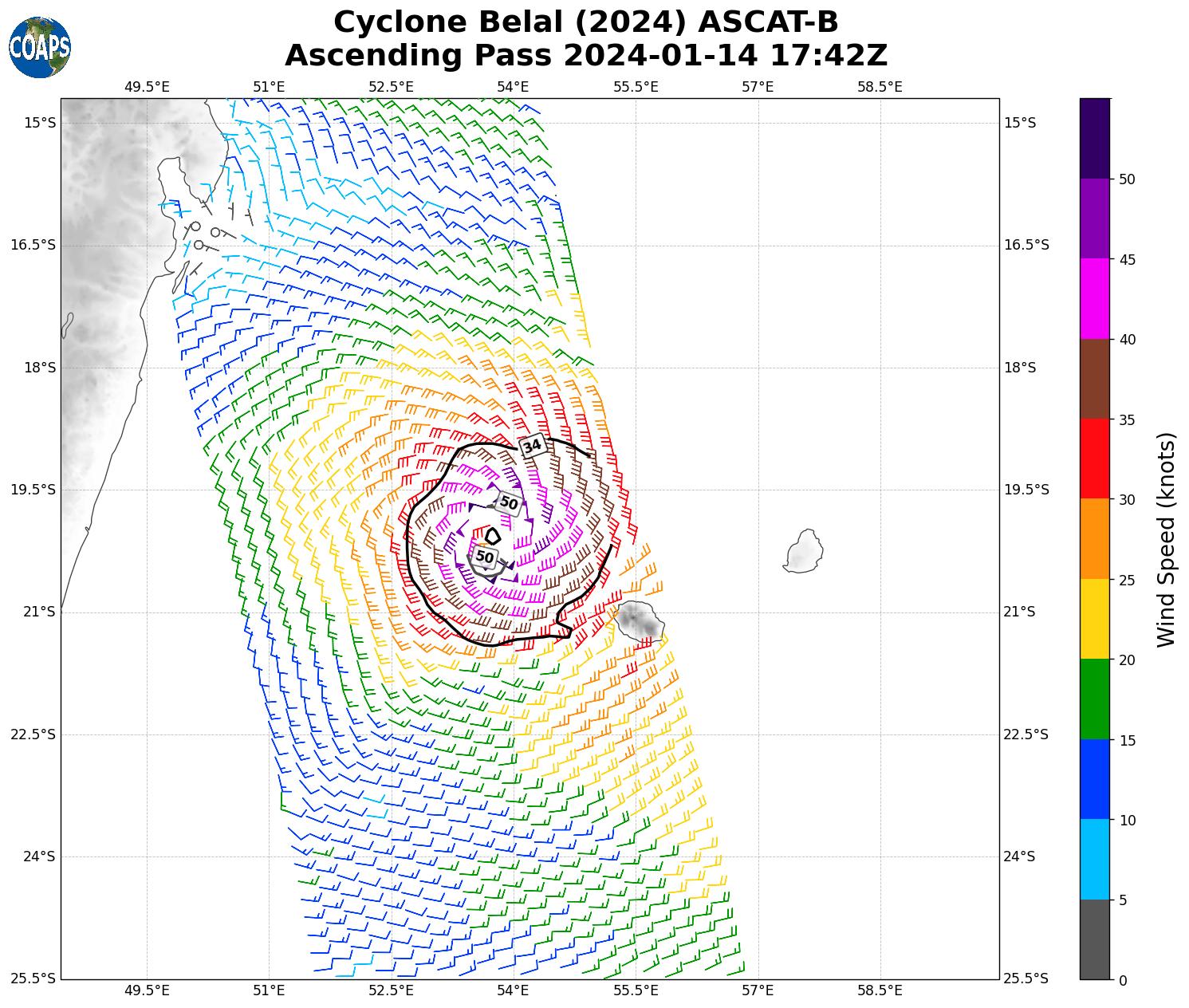Screen dimensions: 1189x1008
Task: Click the 34 knot contour label
Action: tap(532, 446)
